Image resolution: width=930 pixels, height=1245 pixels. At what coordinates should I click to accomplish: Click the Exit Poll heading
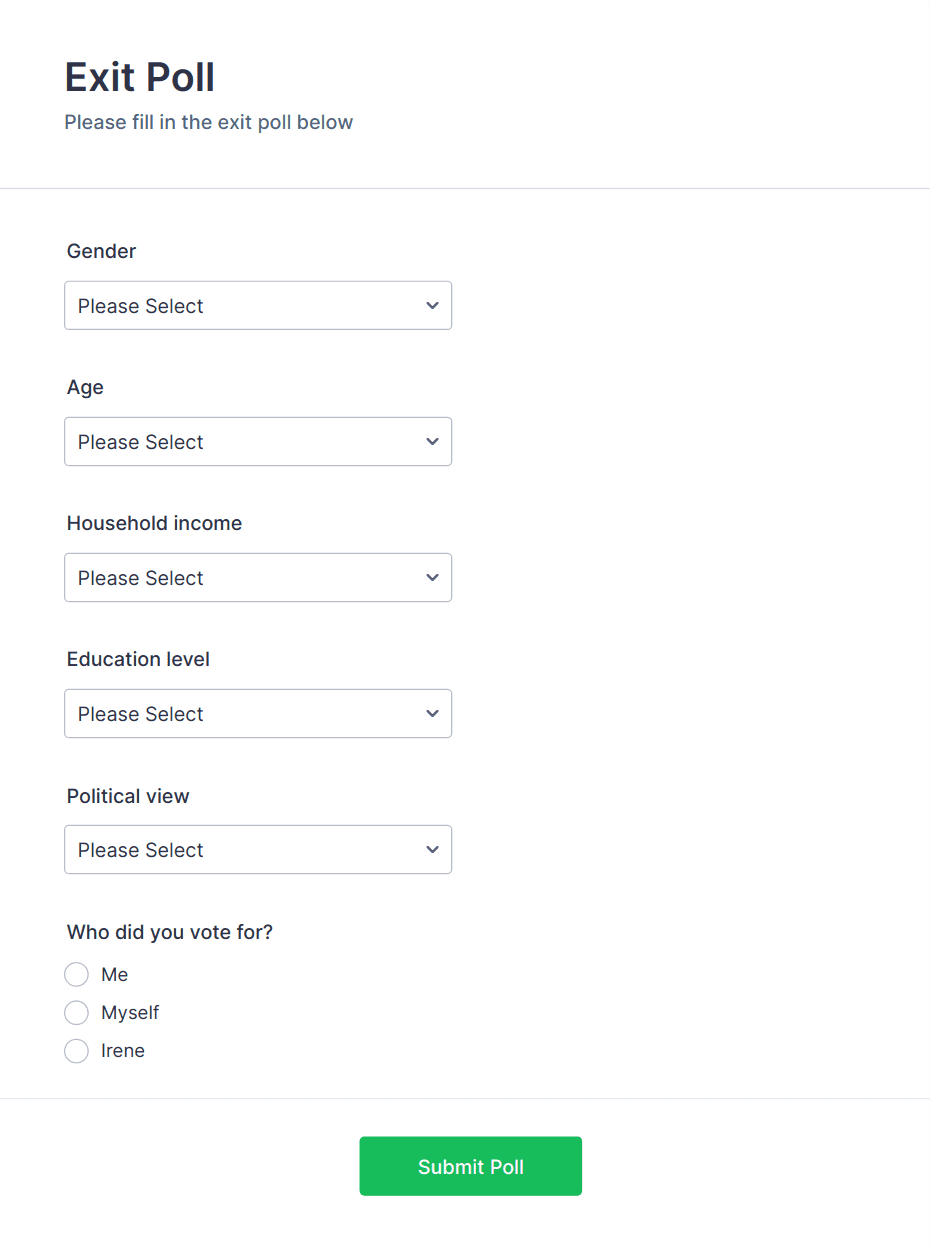(x=139, y=76)
